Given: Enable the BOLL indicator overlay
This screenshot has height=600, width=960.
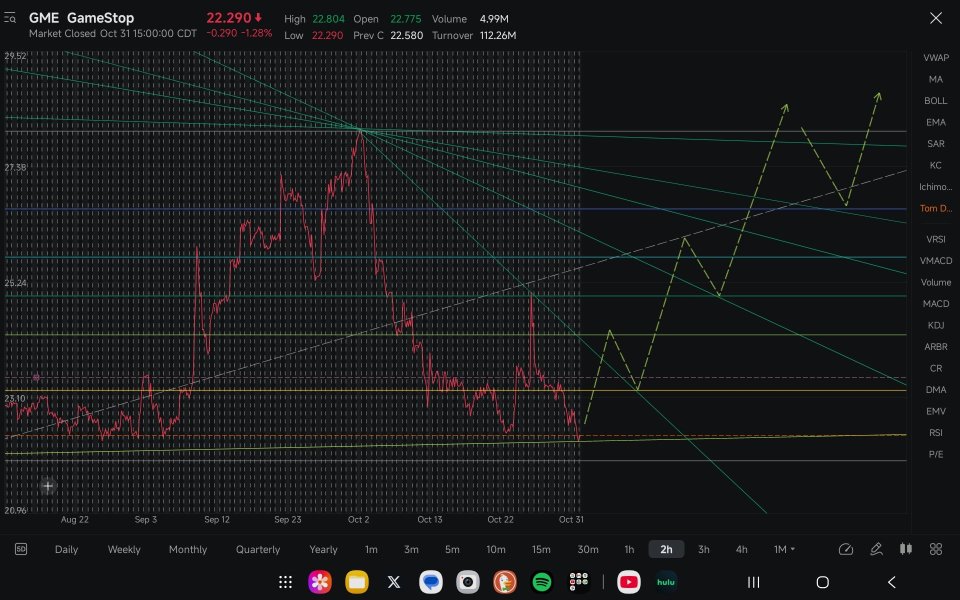Looking at the screenshot, I should pos(935,100).
